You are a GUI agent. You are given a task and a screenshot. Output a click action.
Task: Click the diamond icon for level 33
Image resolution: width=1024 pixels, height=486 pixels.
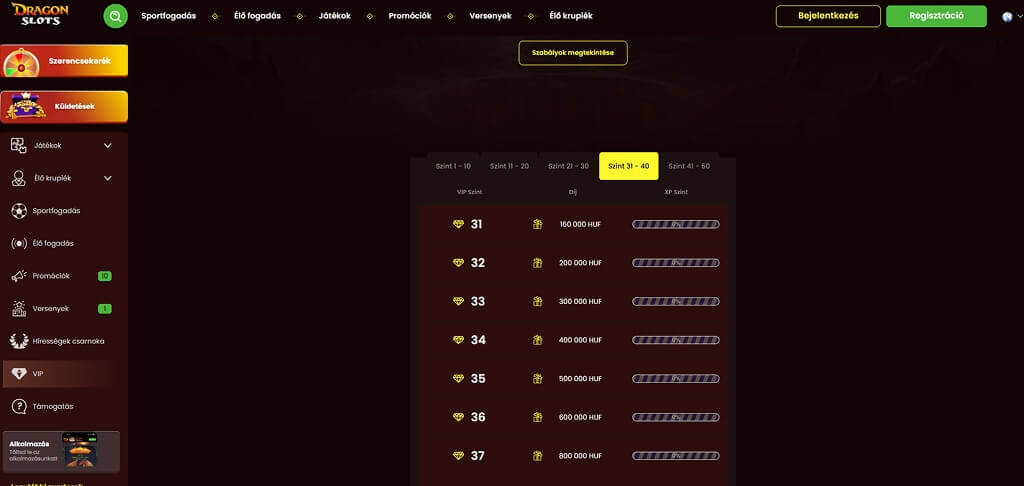458,301
